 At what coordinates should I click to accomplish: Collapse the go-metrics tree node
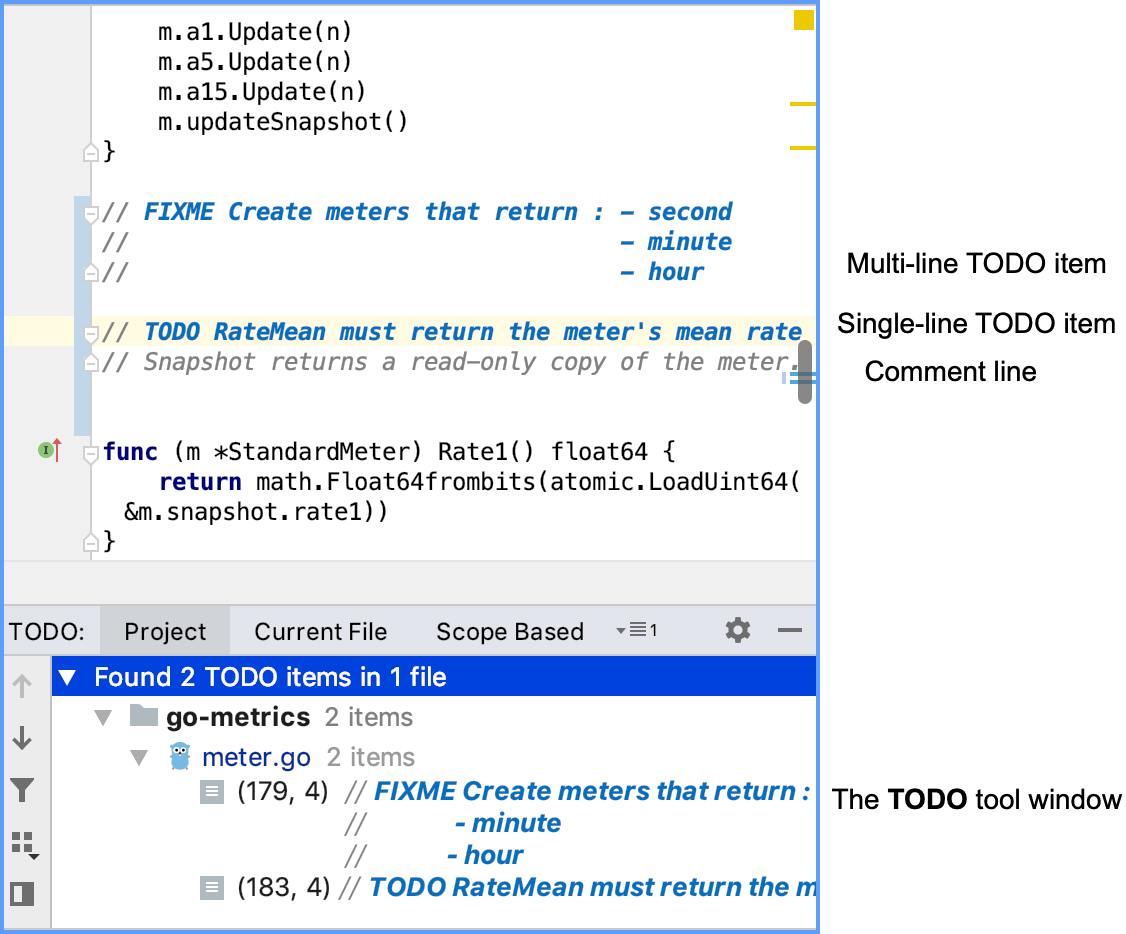[x=103, y=717]
